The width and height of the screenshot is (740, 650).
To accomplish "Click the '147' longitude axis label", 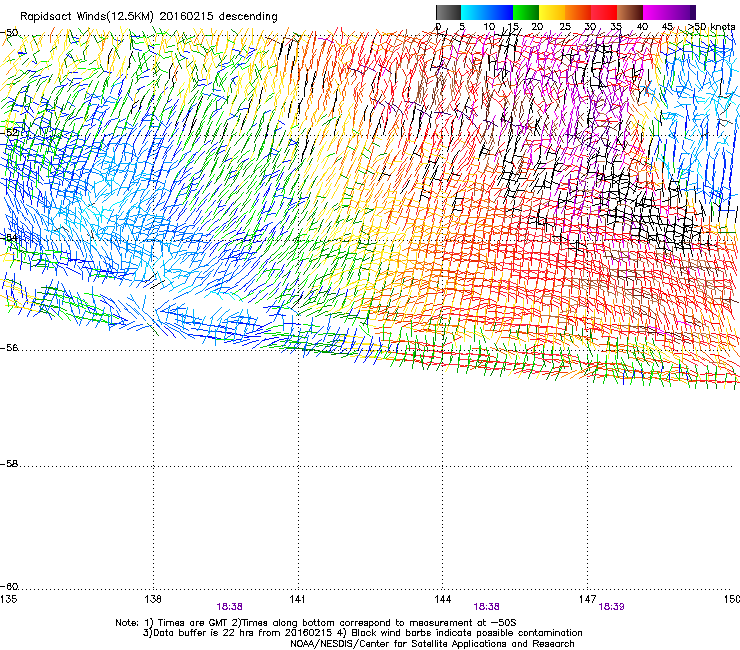I will point(587,599).
